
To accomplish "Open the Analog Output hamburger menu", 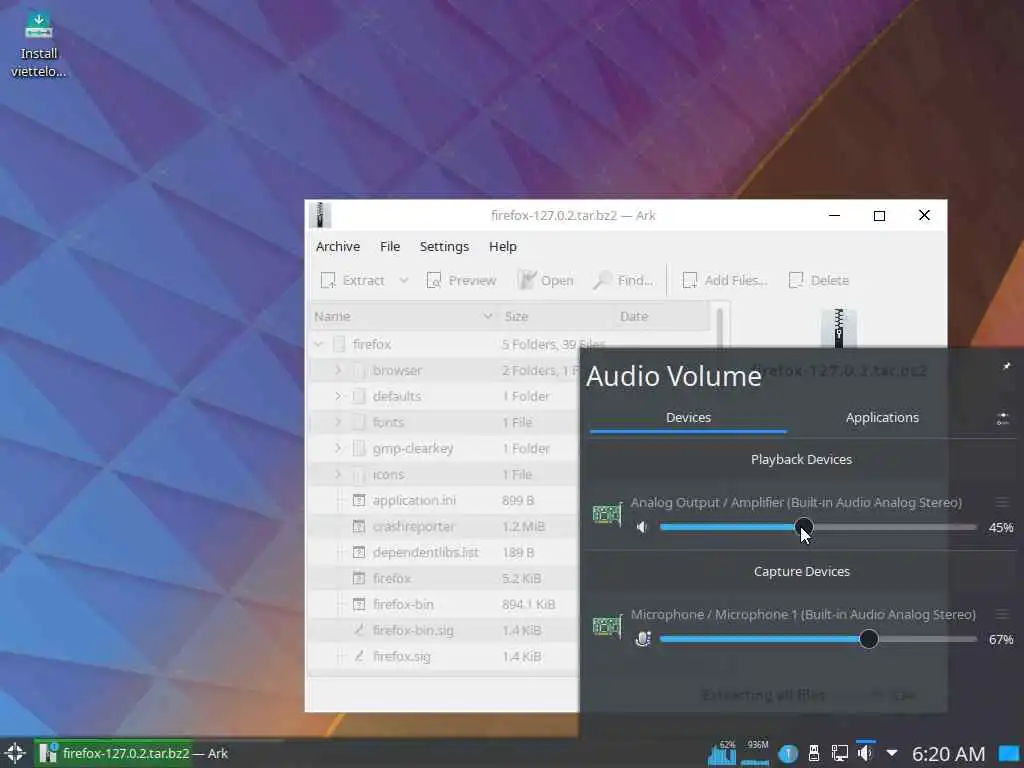I will pyautogui.click(x=1002, y=502).
